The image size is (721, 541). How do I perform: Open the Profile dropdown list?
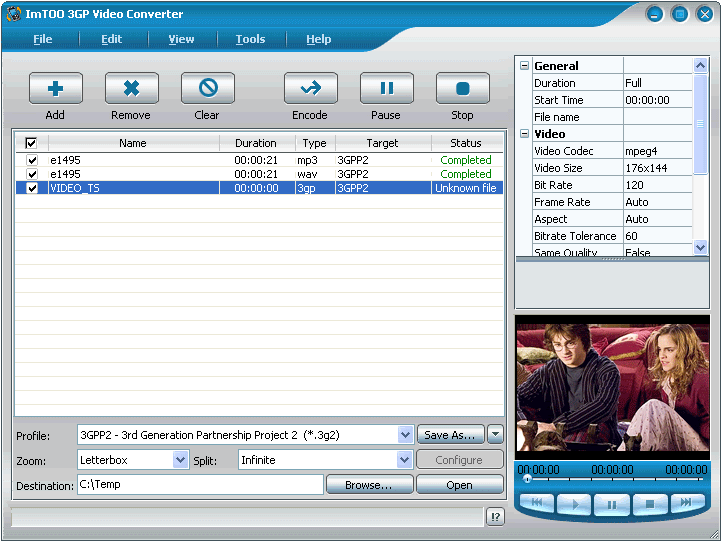click(x=405, y=435)
